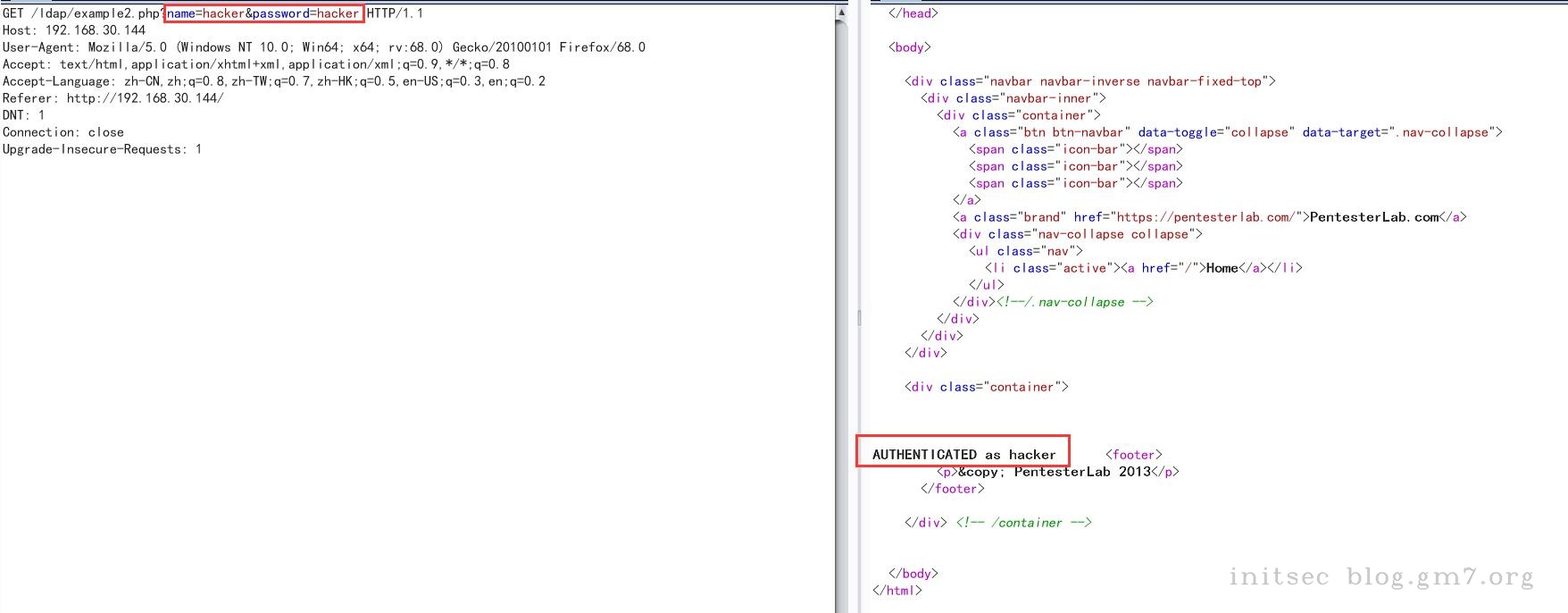
Task: Click the closing </html> tag
Action: coord(897,591)
